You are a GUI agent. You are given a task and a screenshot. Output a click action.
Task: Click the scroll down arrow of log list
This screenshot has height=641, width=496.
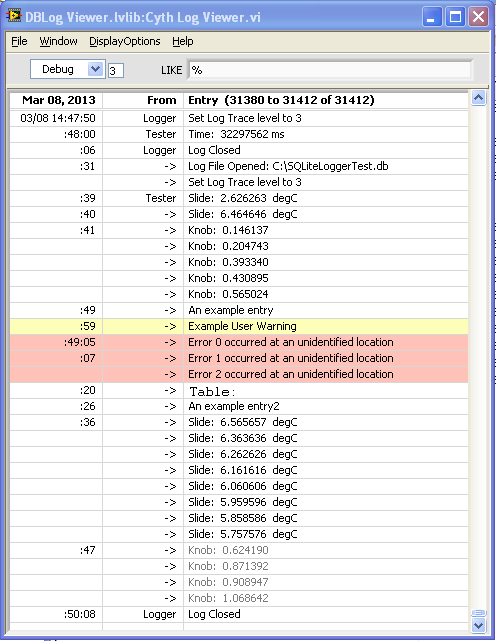coord(478,625)
